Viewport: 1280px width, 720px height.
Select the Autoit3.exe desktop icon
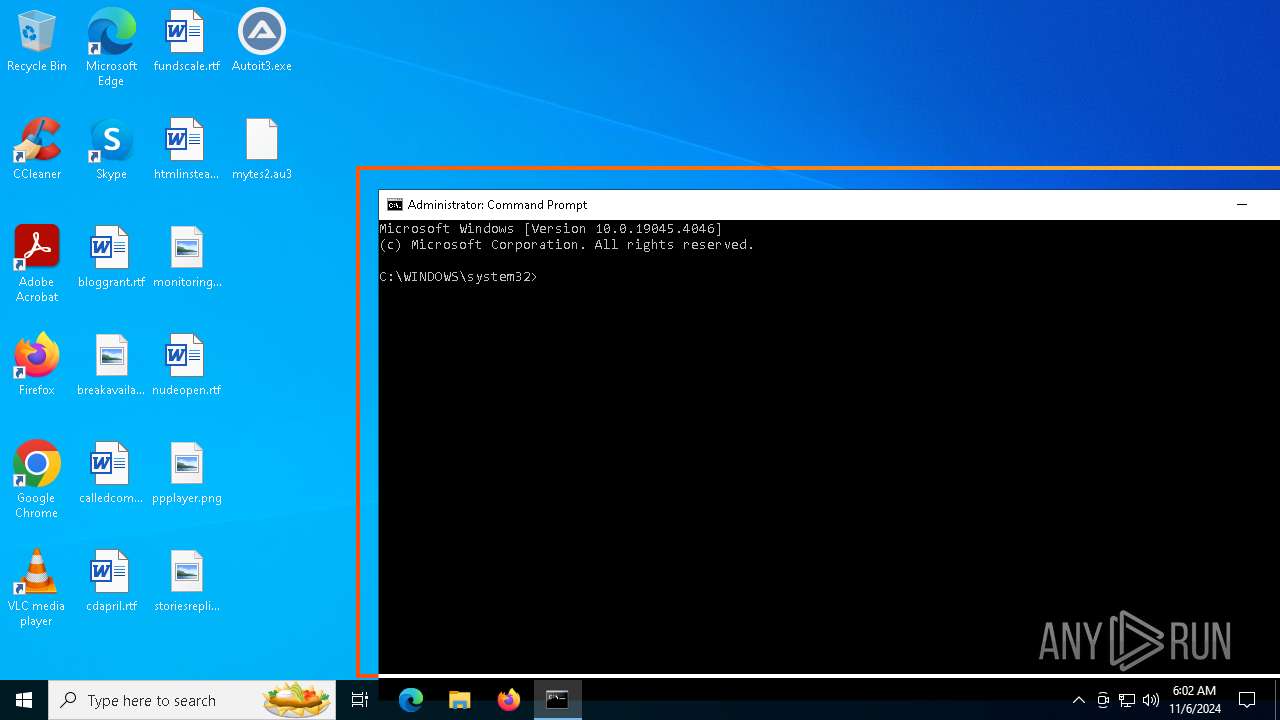tap(262, 42)
